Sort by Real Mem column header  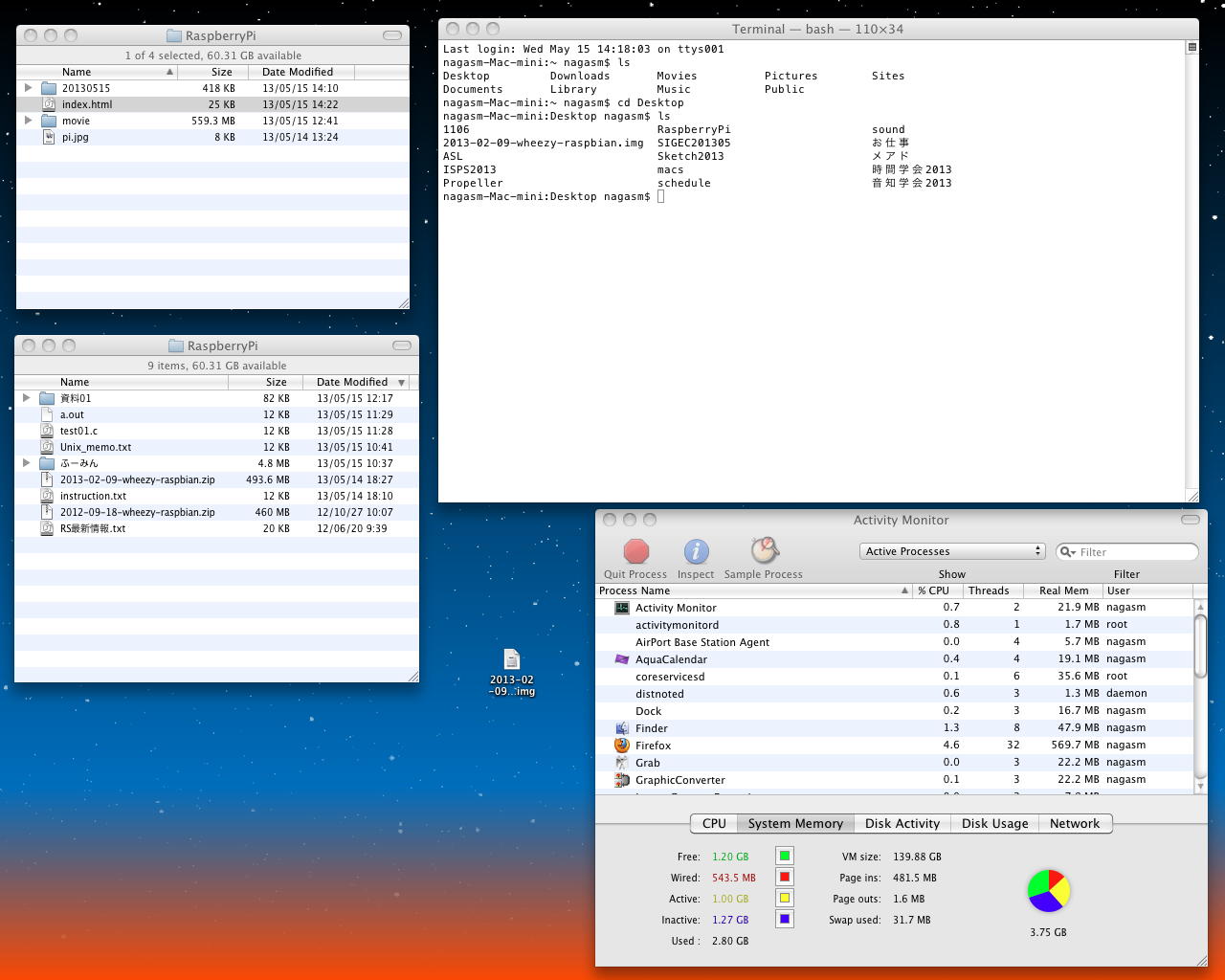point(1063,590)
